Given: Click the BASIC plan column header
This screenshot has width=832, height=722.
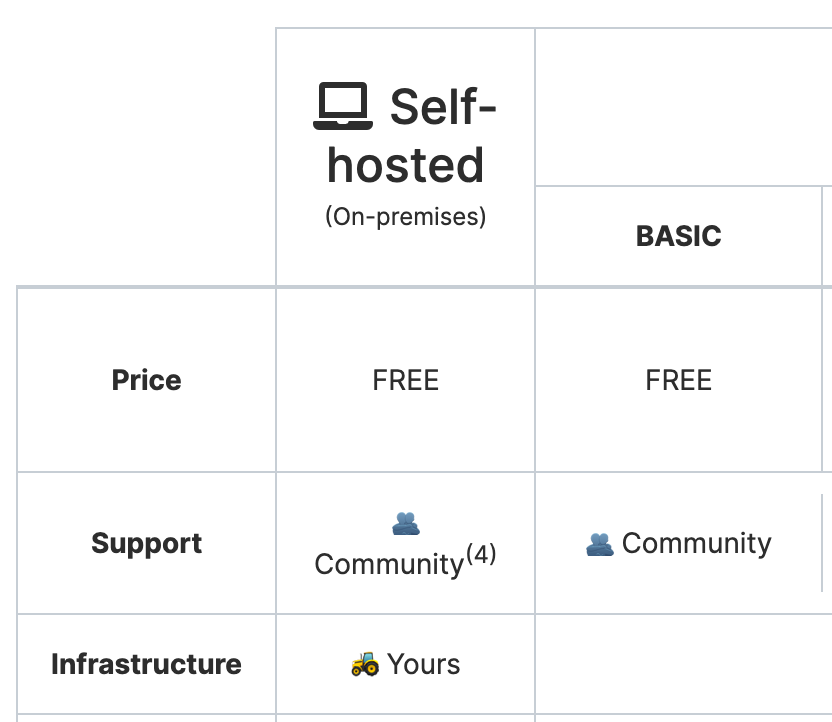Looking at the screenshot, I should (678, 236).
